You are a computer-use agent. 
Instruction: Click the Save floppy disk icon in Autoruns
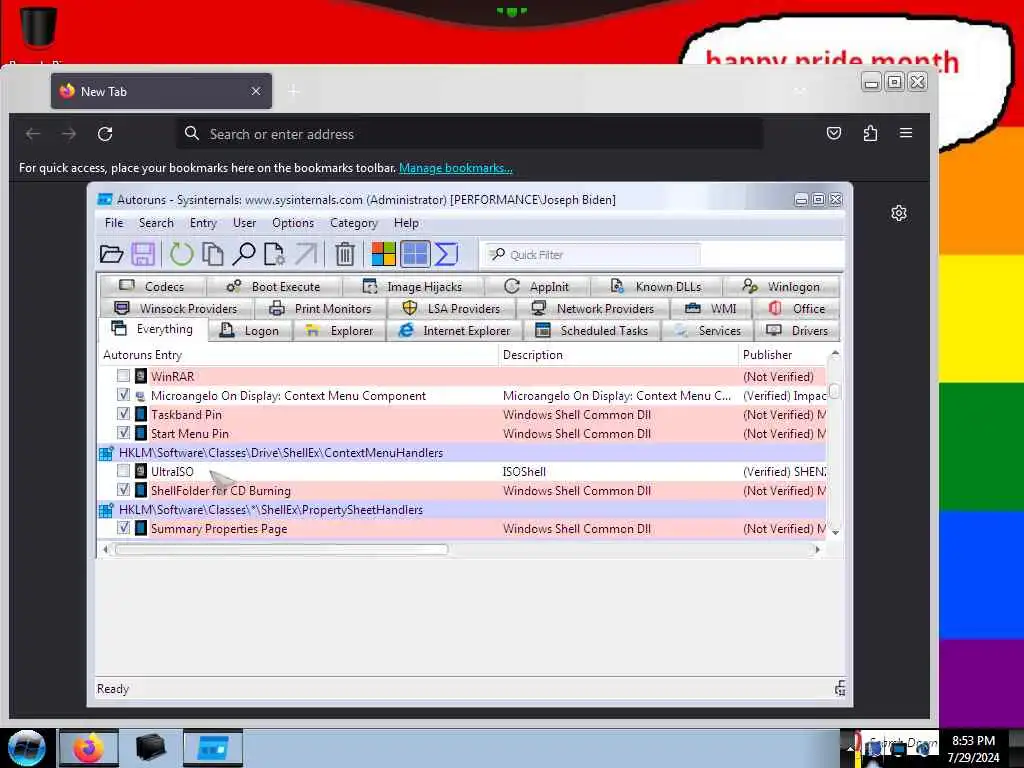tap(143, 254)
